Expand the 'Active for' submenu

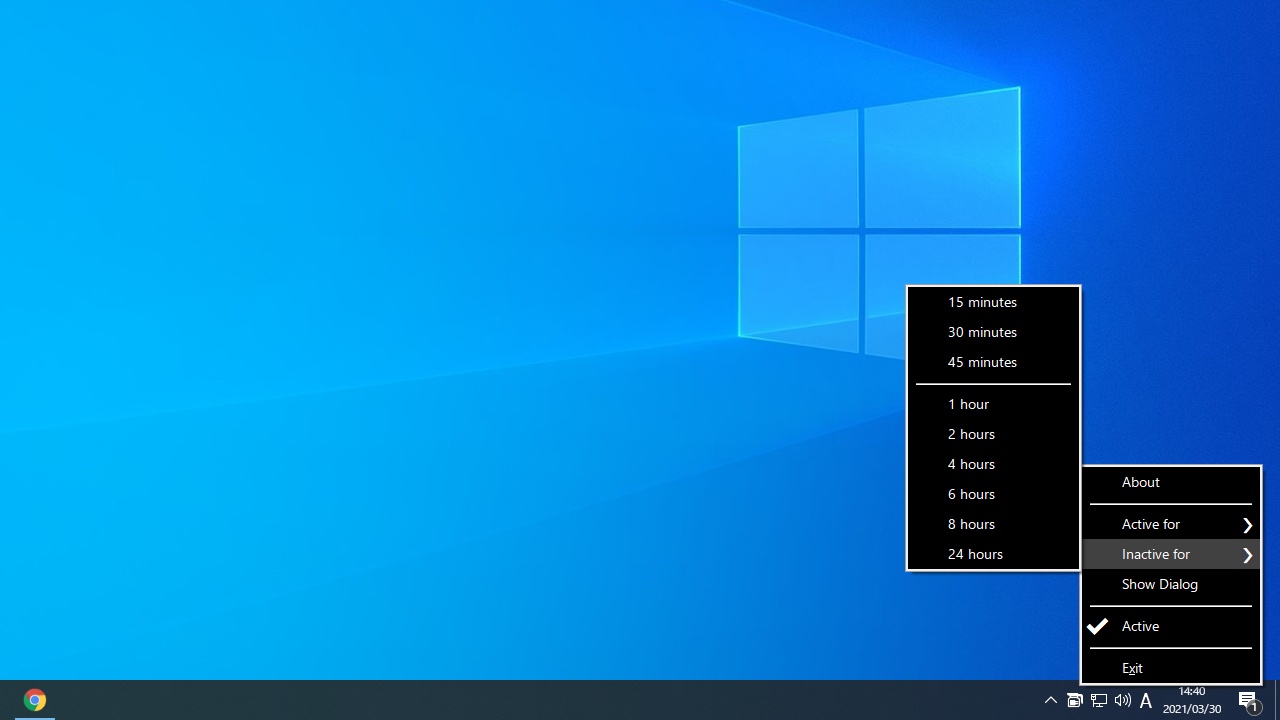point(1171,524)
